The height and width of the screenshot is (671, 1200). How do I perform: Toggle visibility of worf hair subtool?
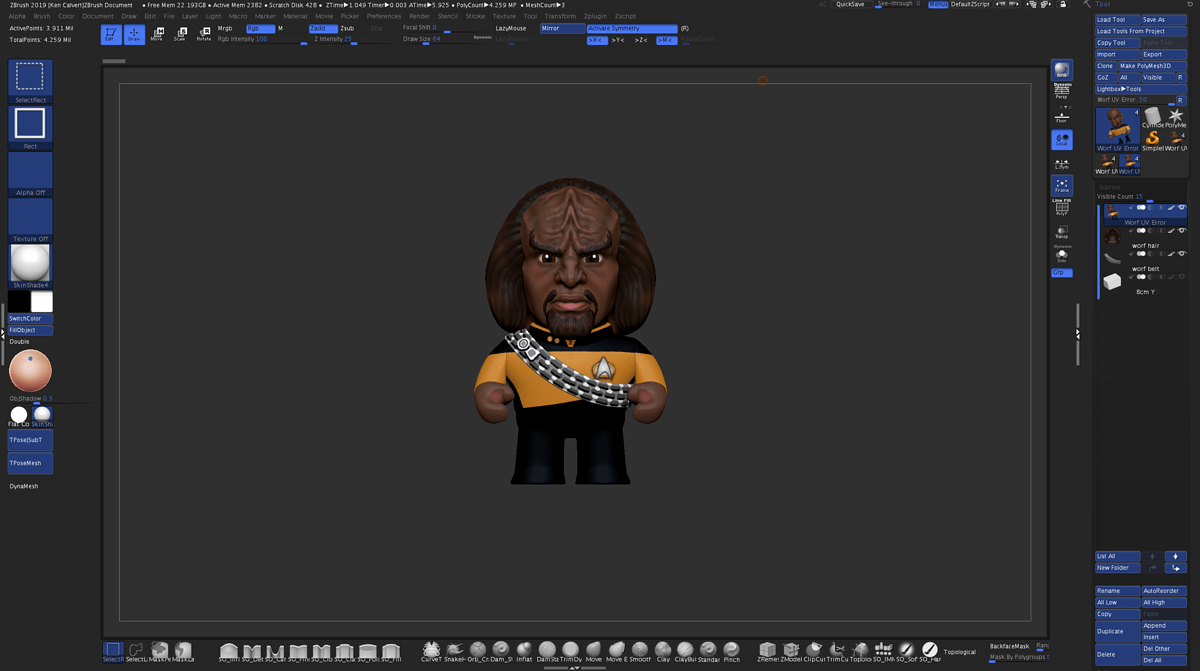tap(1181, 231)
